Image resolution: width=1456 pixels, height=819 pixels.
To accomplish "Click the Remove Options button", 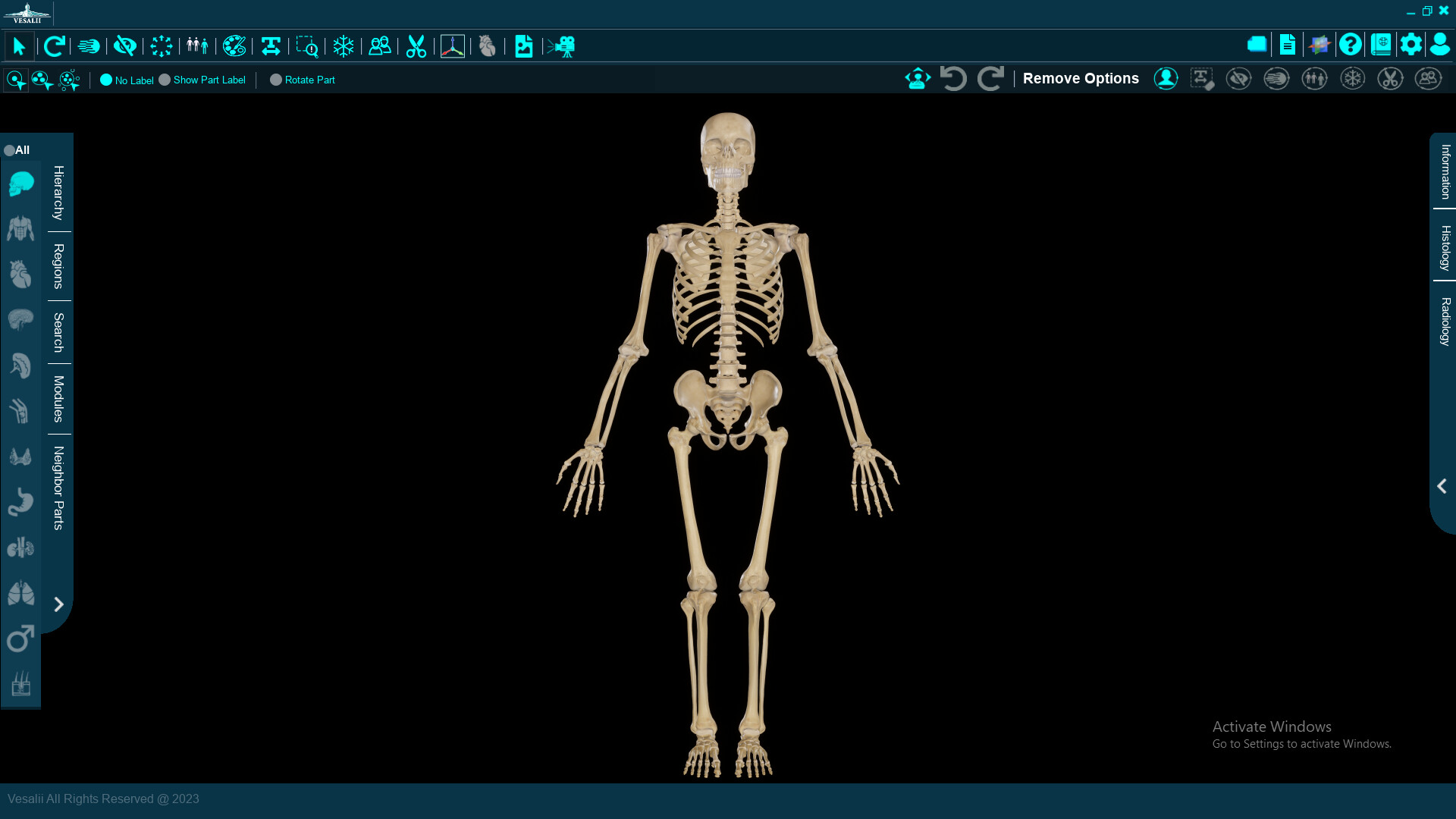I will pos(1080,78).
